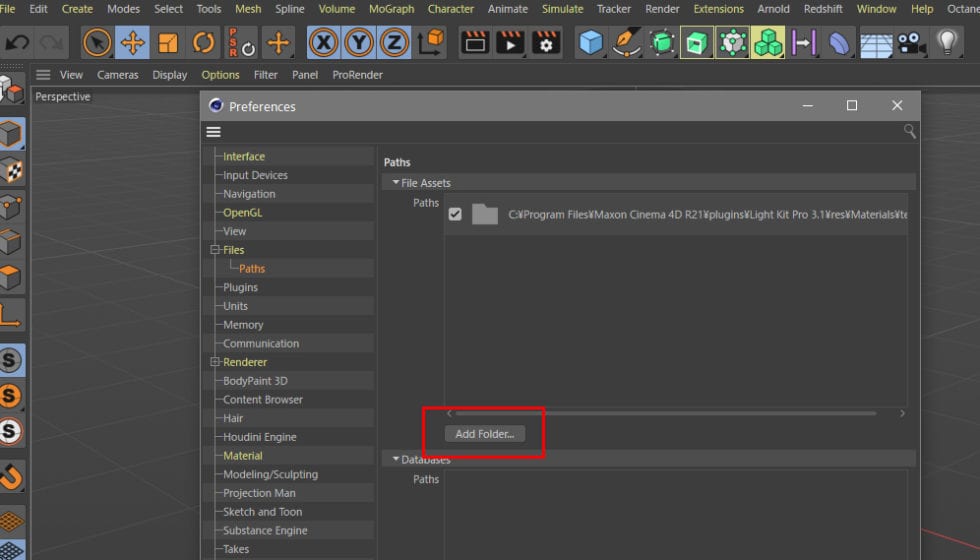Viewport: 980px width, 560px height.
Task: Click the File Assets horizontal scrollbar
Action: tap(666, 413)
